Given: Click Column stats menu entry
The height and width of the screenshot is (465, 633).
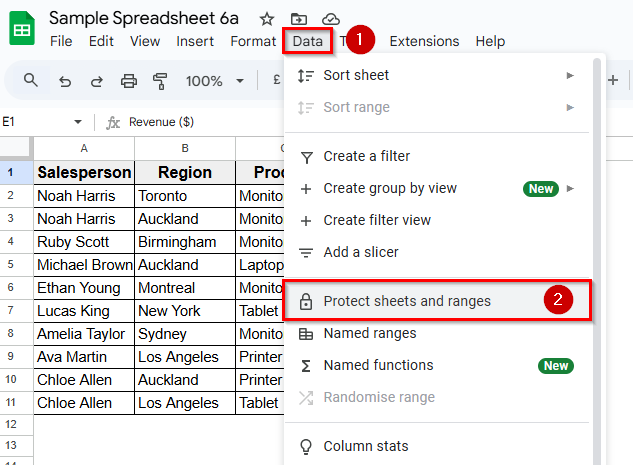Looking at the screenshot, I should 366,446.
